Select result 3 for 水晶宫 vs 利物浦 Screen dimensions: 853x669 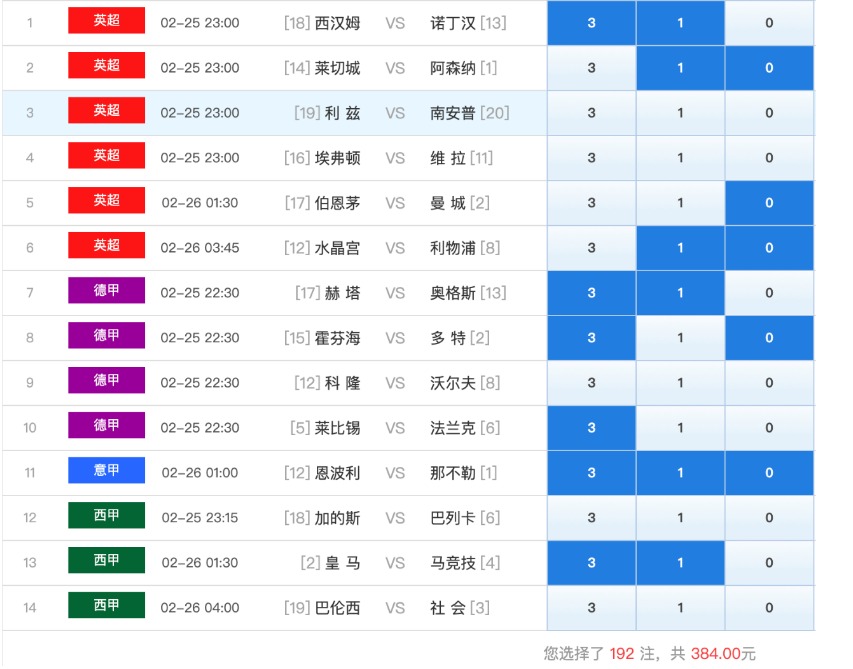click(x=591, y=248)
